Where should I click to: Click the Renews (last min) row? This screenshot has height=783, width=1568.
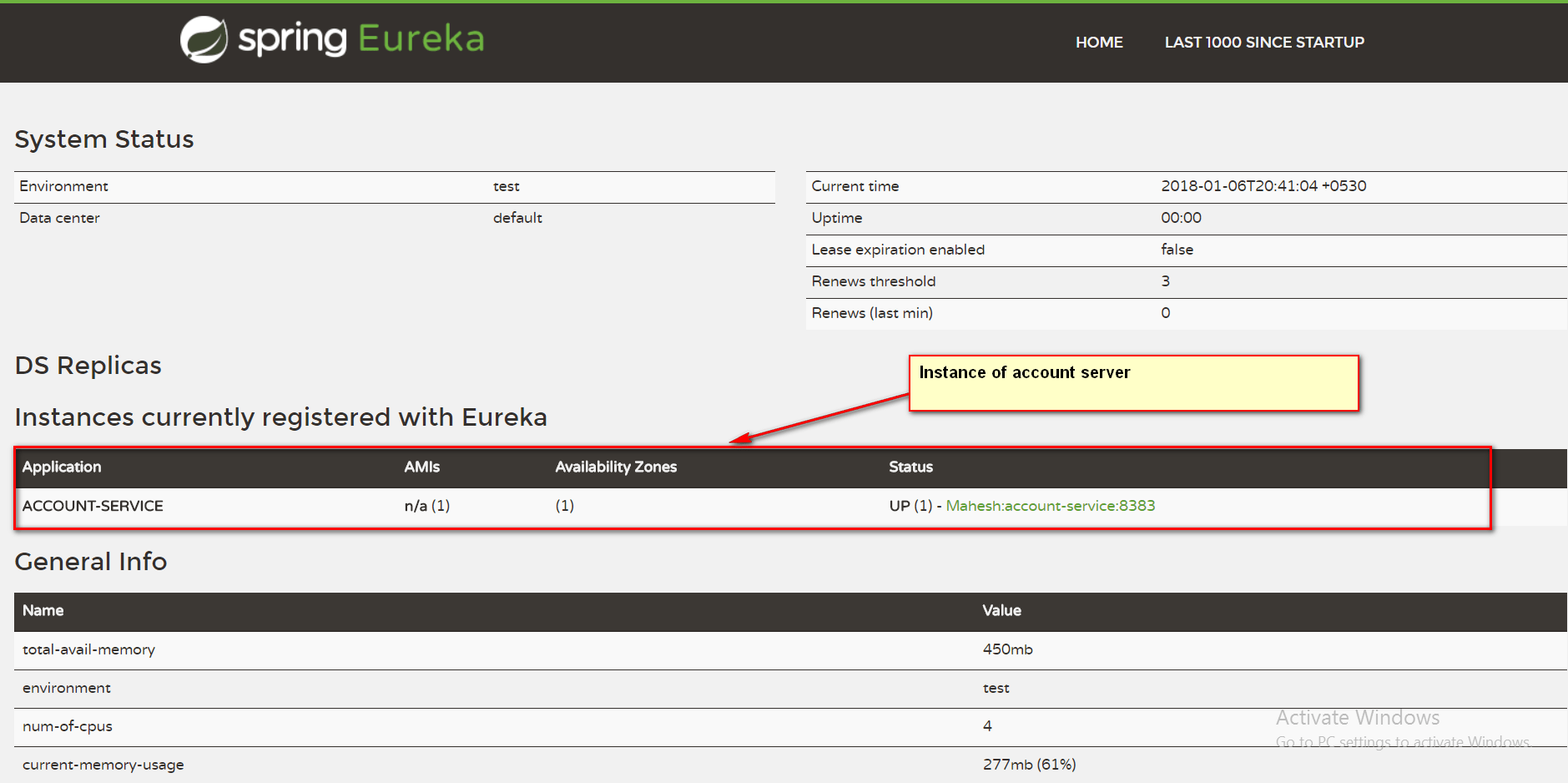pyautogui.click(x=871, y=313)
